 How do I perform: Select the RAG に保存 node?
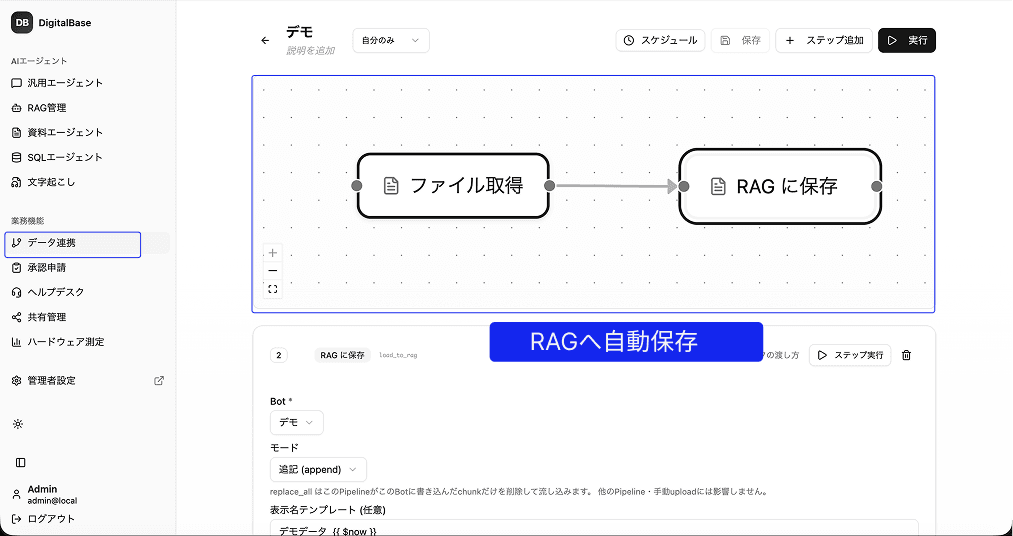[780, 187]
